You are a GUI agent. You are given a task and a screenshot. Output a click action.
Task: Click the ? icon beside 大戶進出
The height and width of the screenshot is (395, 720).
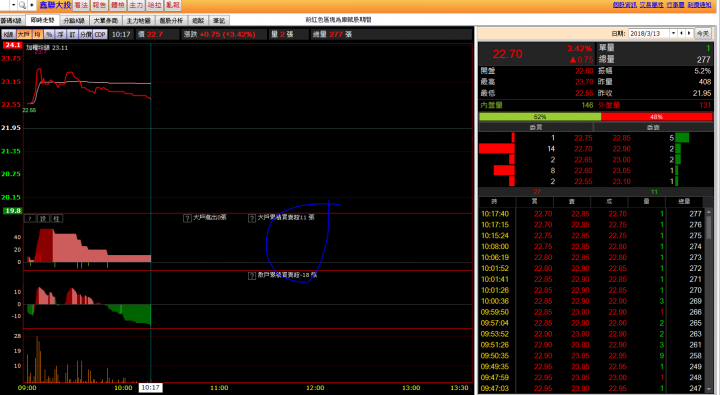[x=187, y=218]
